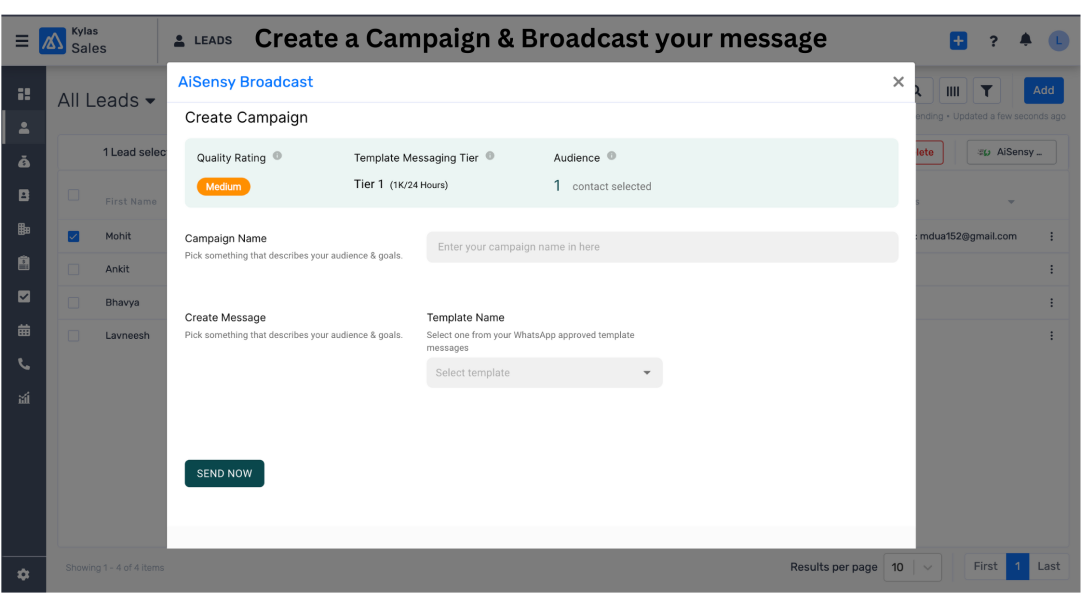
Task: Click the SEND NOW button
Action: 224,474
